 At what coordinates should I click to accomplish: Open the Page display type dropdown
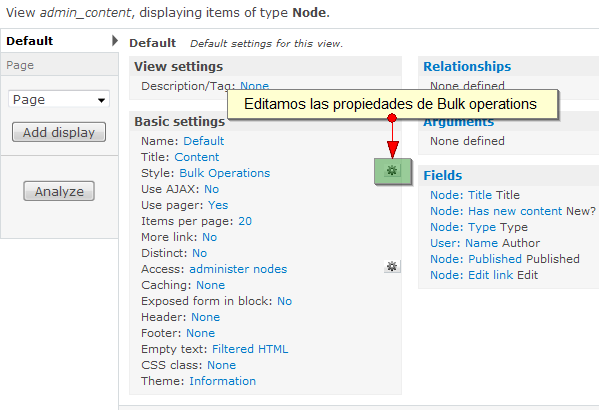(x=59, y=100)
